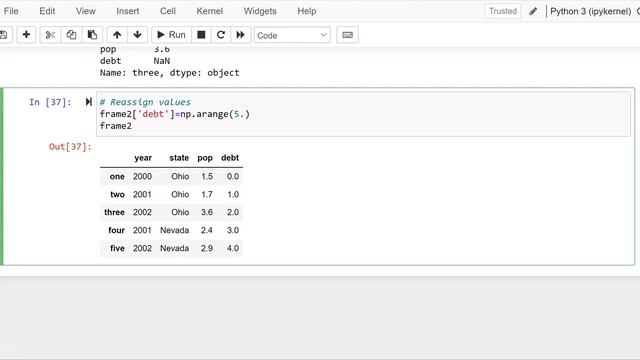Viewport: 640px width, 360px height.
Task: Click the '# Reassign values' comment line
Action: [x=145, y=102]
